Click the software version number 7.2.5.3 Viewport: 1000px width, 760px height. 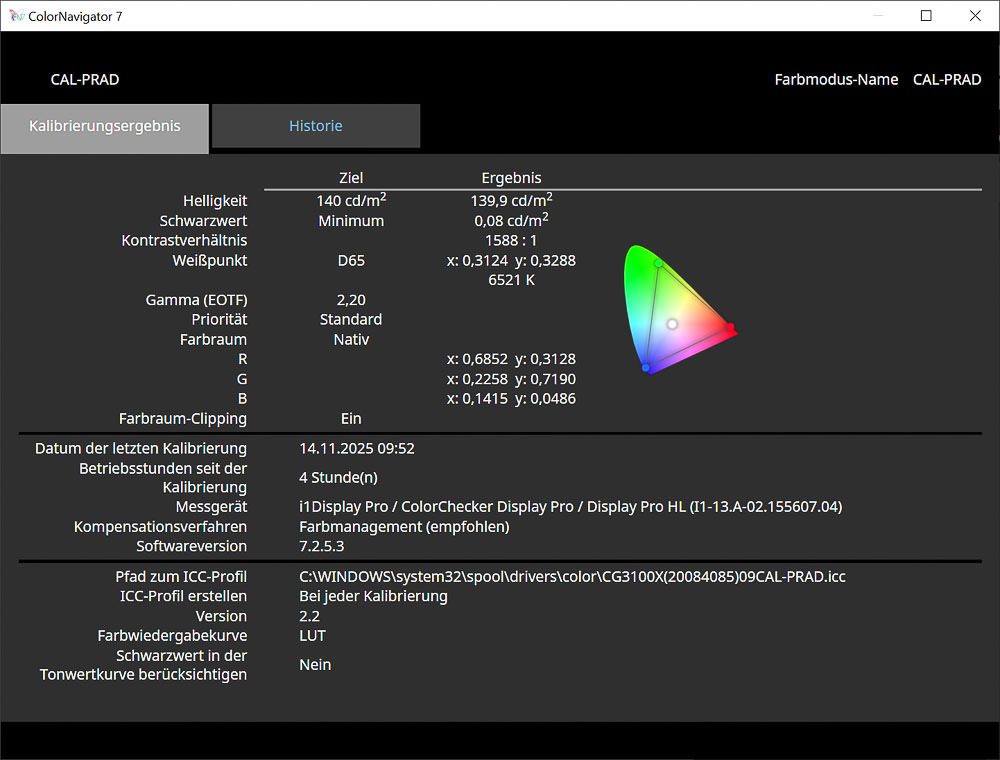pos(322,546)
